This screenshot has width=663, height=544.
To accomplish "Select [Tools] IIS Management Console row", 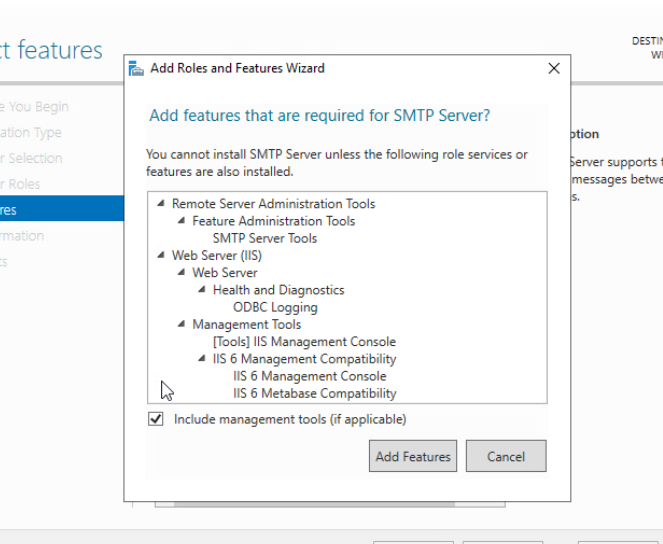I will [304, 342].
